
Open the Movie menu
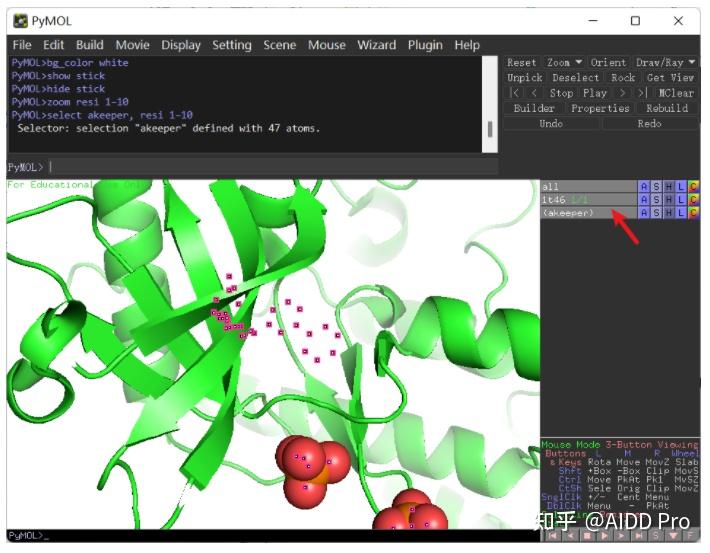tap(132, 45)
